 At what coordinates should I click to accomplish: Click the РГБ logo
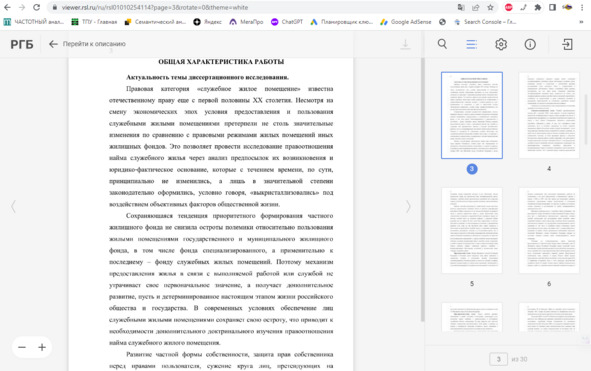22,44
